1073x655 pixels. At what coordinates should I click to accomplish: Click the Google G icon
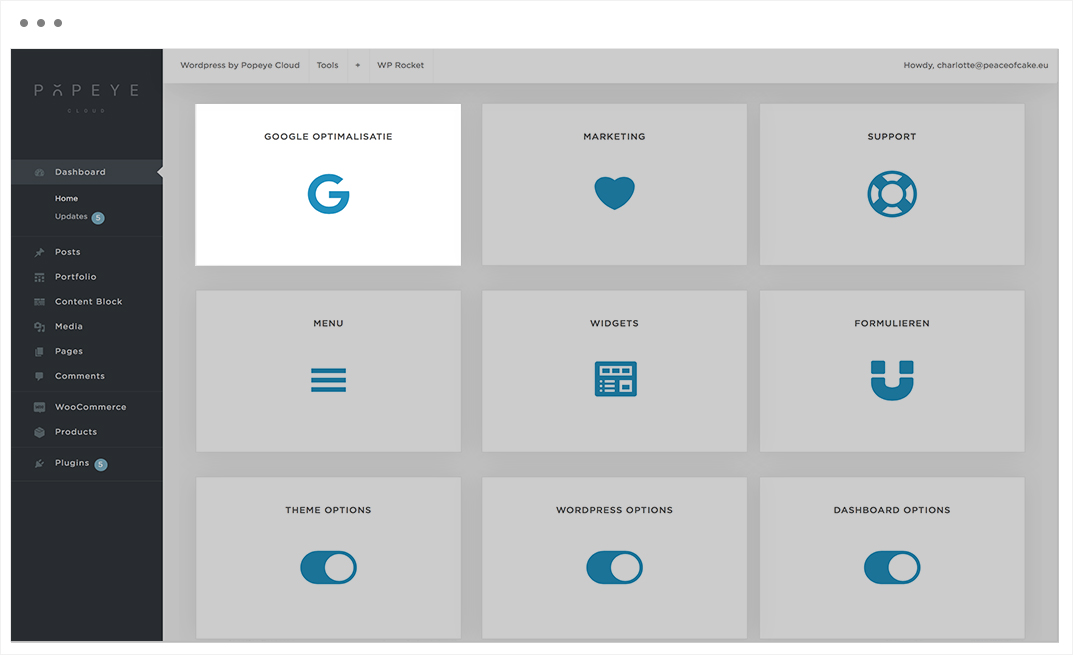point(328,194)
